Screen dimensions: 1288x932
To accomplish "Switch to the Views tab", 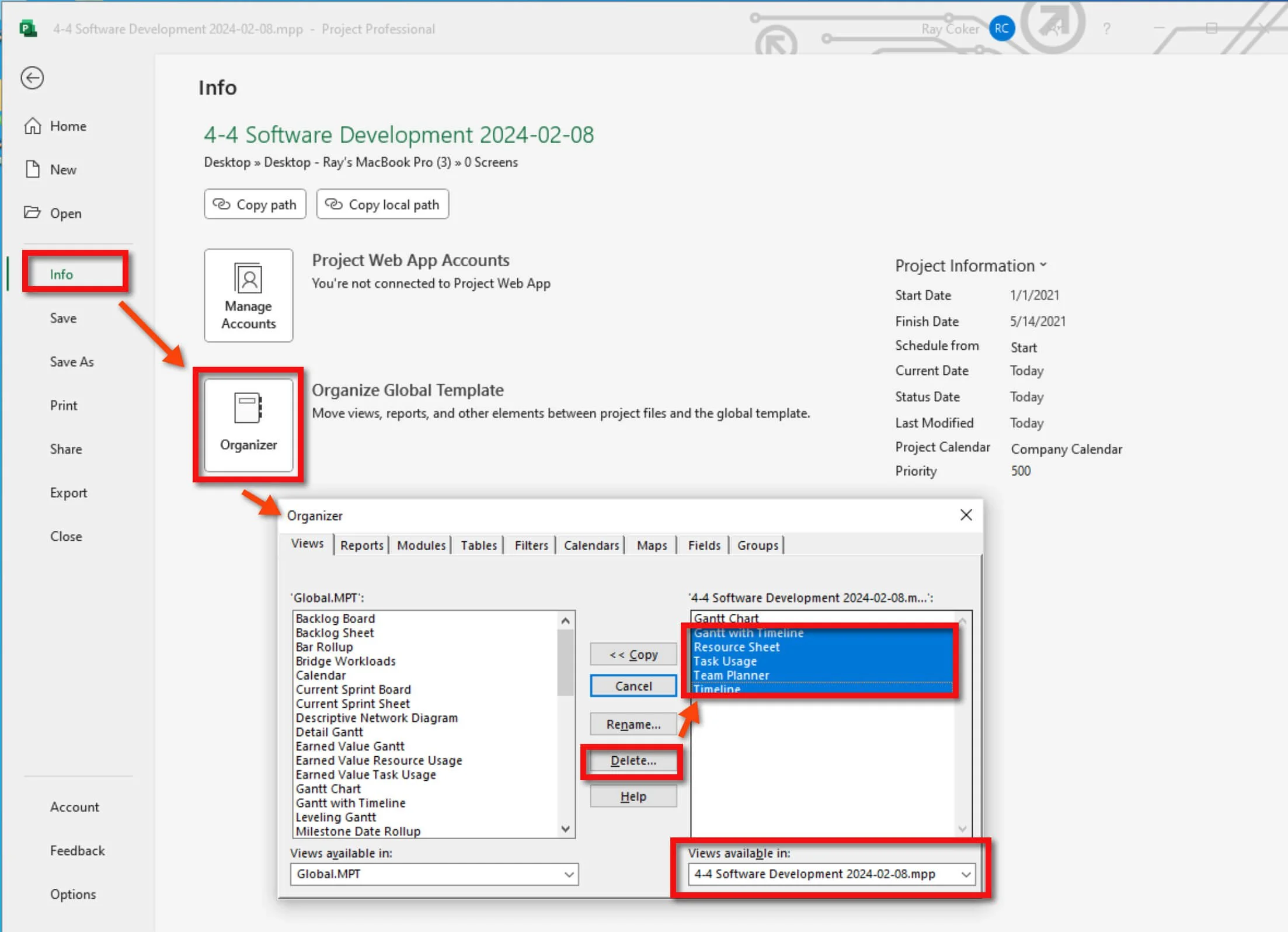I will coord(307,544).
